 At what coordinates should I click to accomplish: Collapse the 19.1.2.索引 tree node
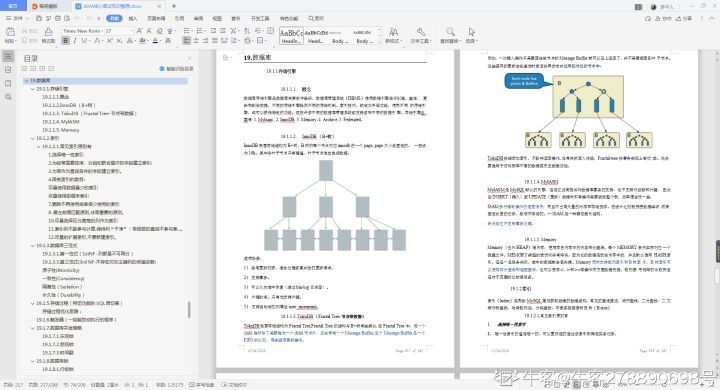33,138
